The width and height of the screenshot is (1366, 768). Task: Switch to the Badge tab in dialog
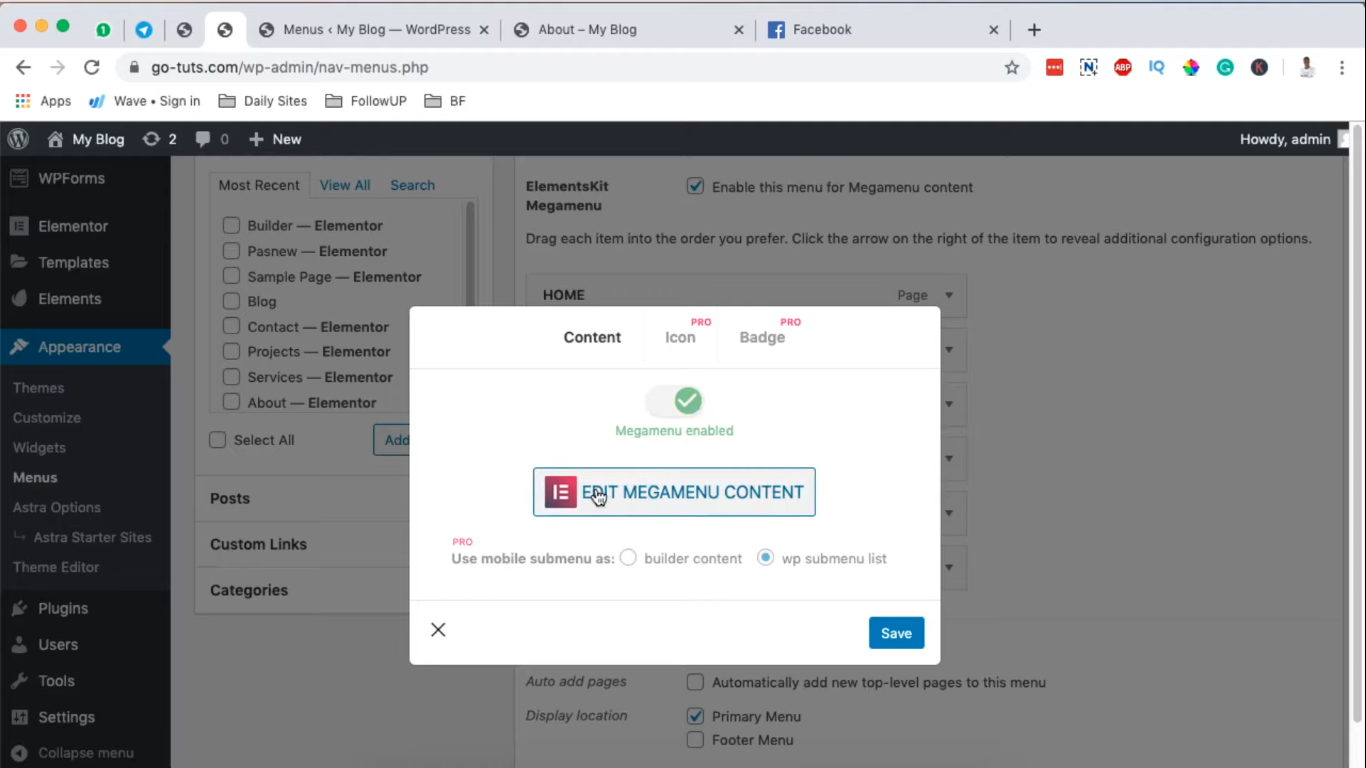pos(762,337)
